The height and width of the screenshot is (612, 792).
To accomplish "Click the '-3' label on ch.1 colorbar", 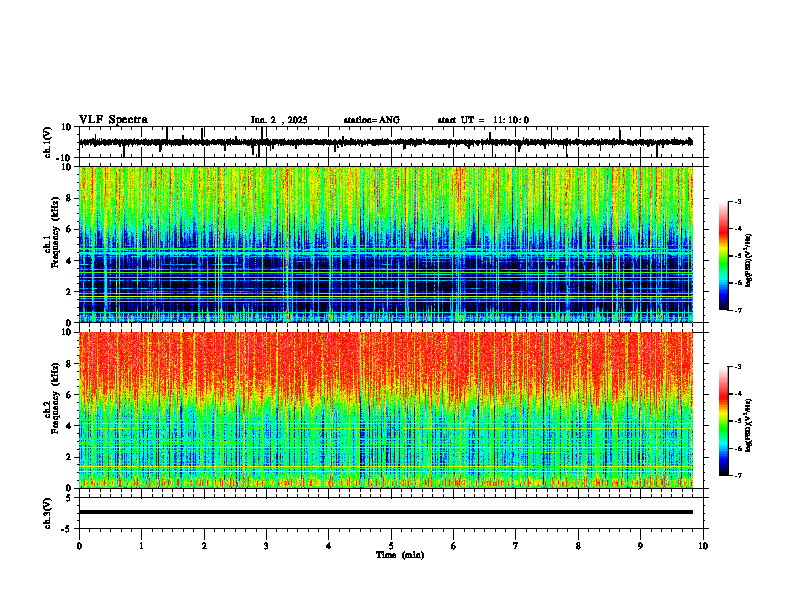I will point(738,201).
